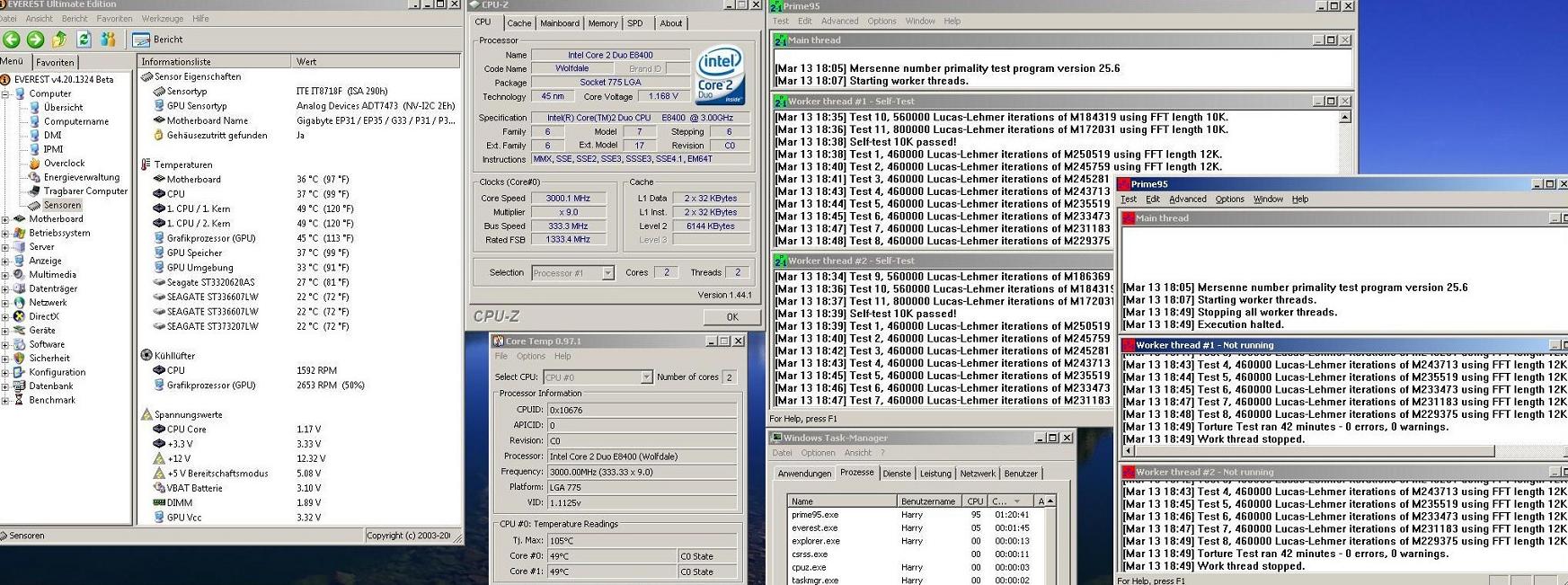Click the Core Temp title bar icon

498,341
